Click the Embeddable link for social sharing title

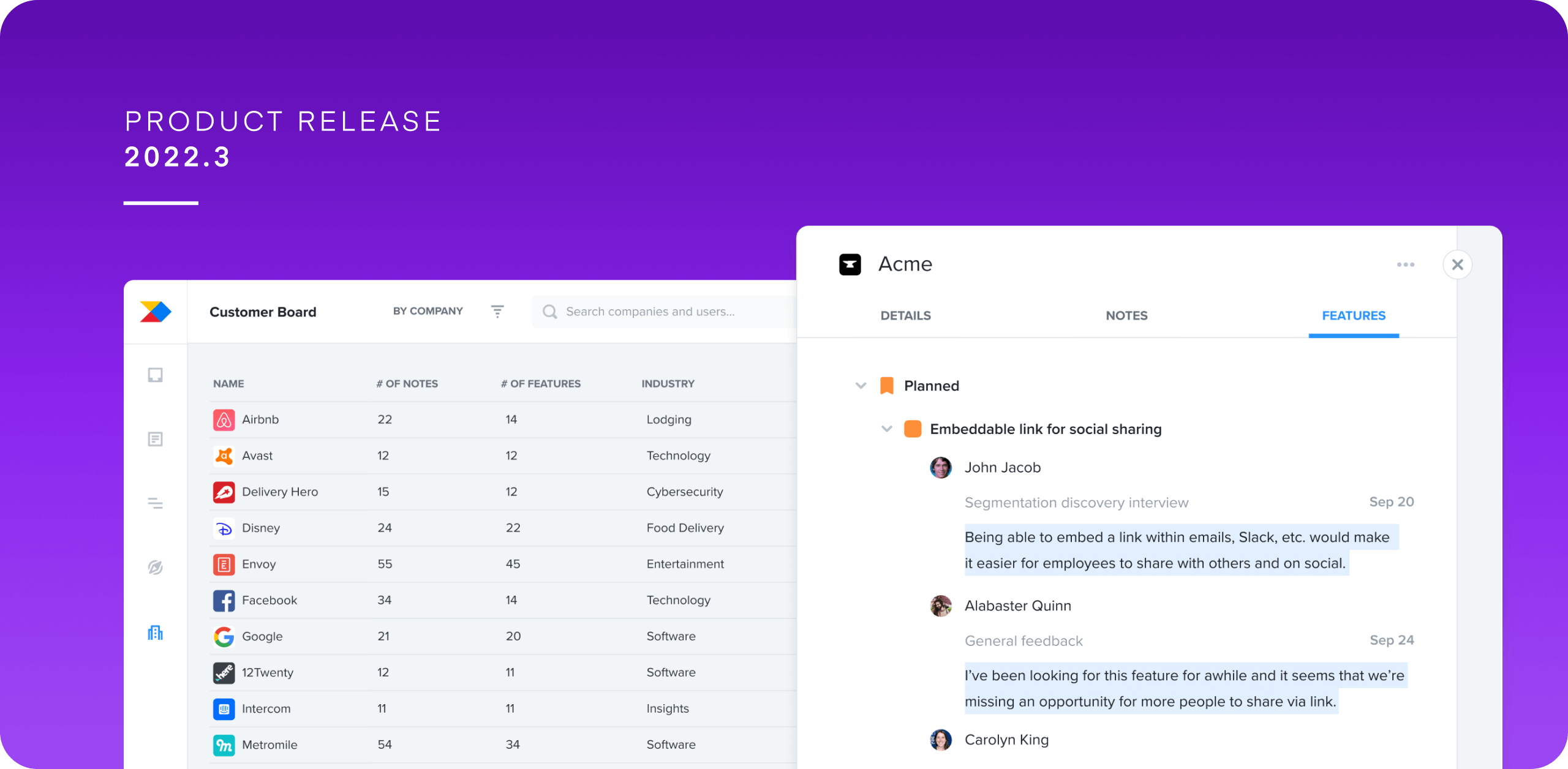pyautogui.click(x=1046, y=429)
